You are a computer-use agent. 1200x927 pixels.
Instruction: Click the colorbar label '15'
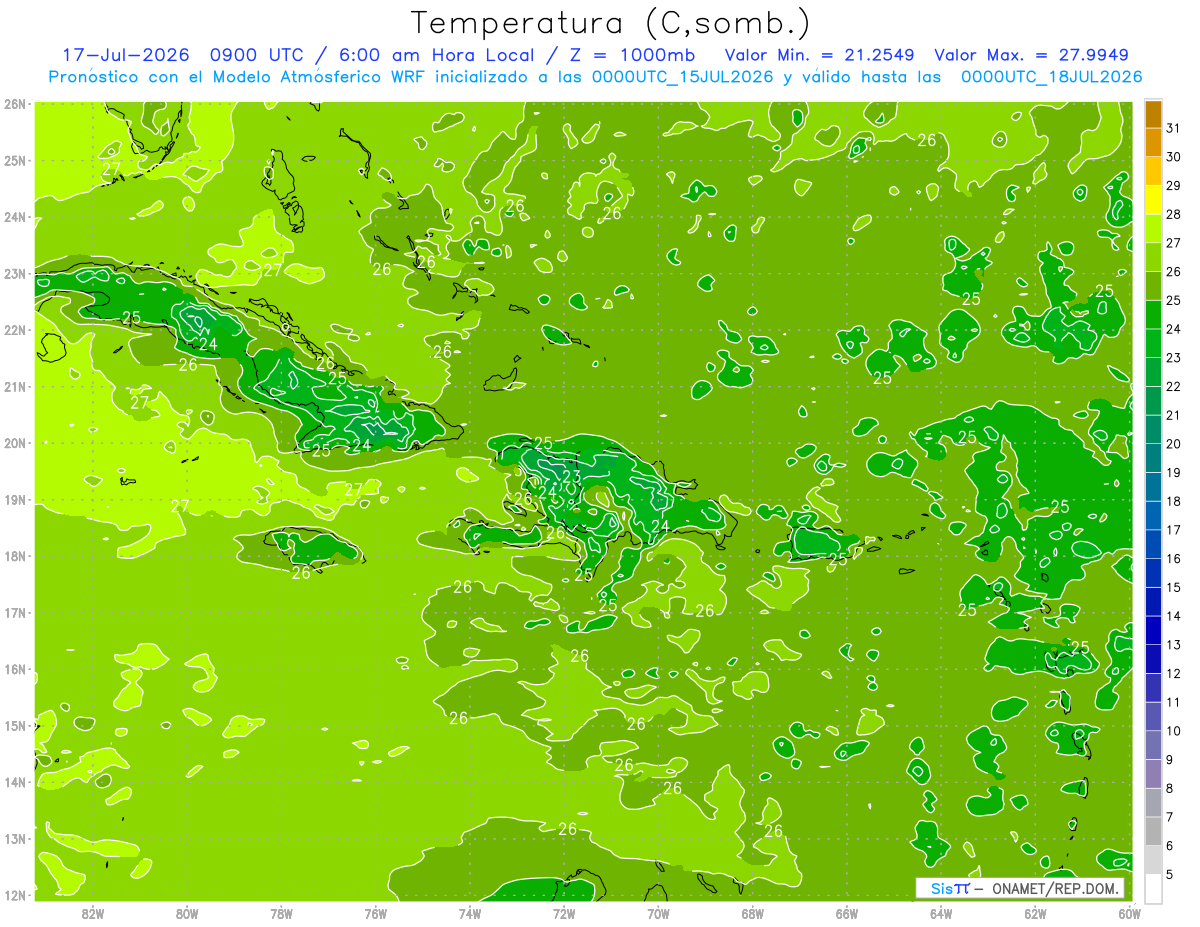[x=1174, y=587]
